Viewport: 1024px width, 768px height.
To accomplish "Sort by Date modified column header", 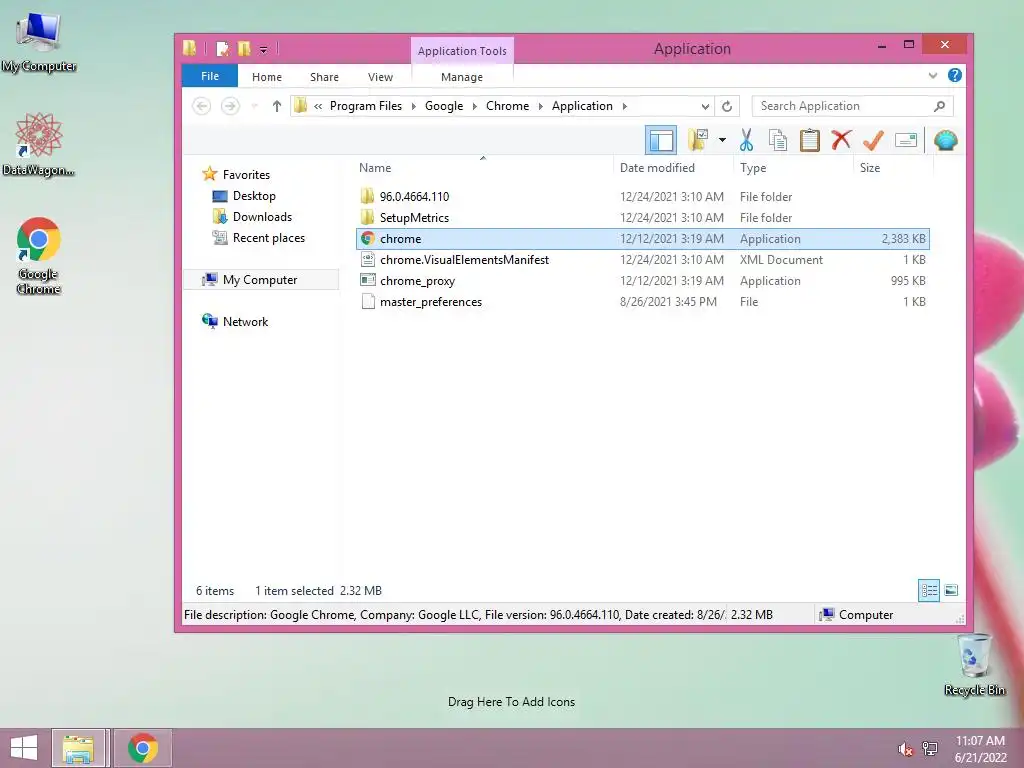I will (x=657, y=168).
